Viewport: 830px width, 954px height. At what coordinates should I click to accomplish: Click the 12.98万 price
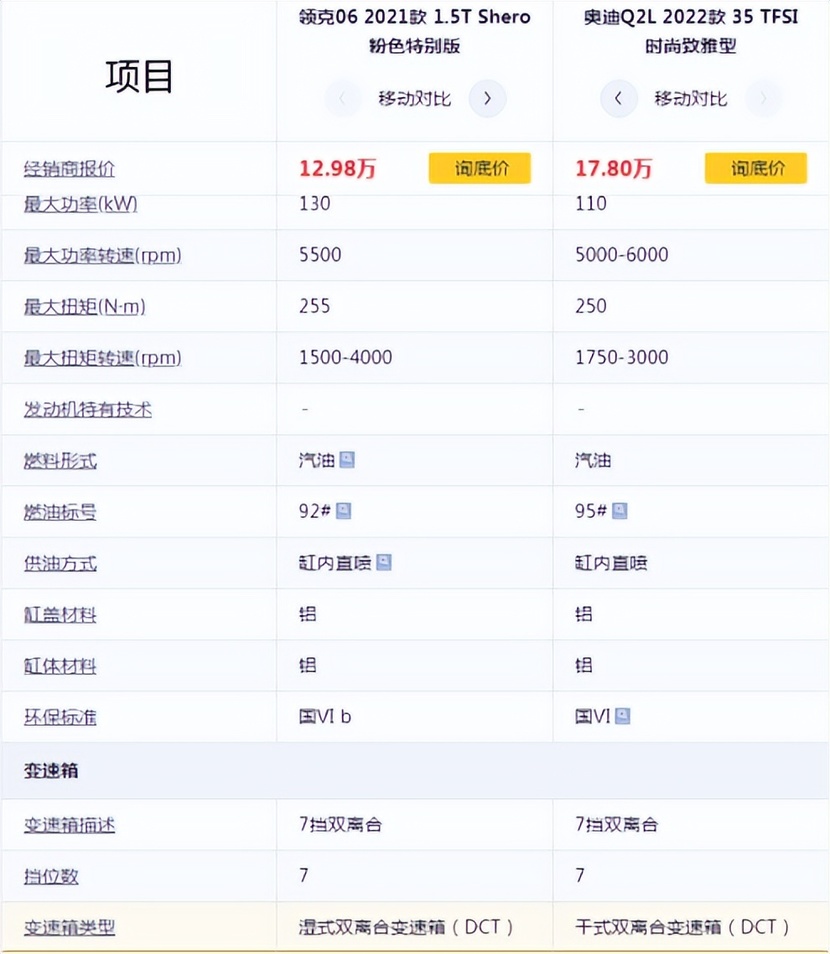coord(338,168)
